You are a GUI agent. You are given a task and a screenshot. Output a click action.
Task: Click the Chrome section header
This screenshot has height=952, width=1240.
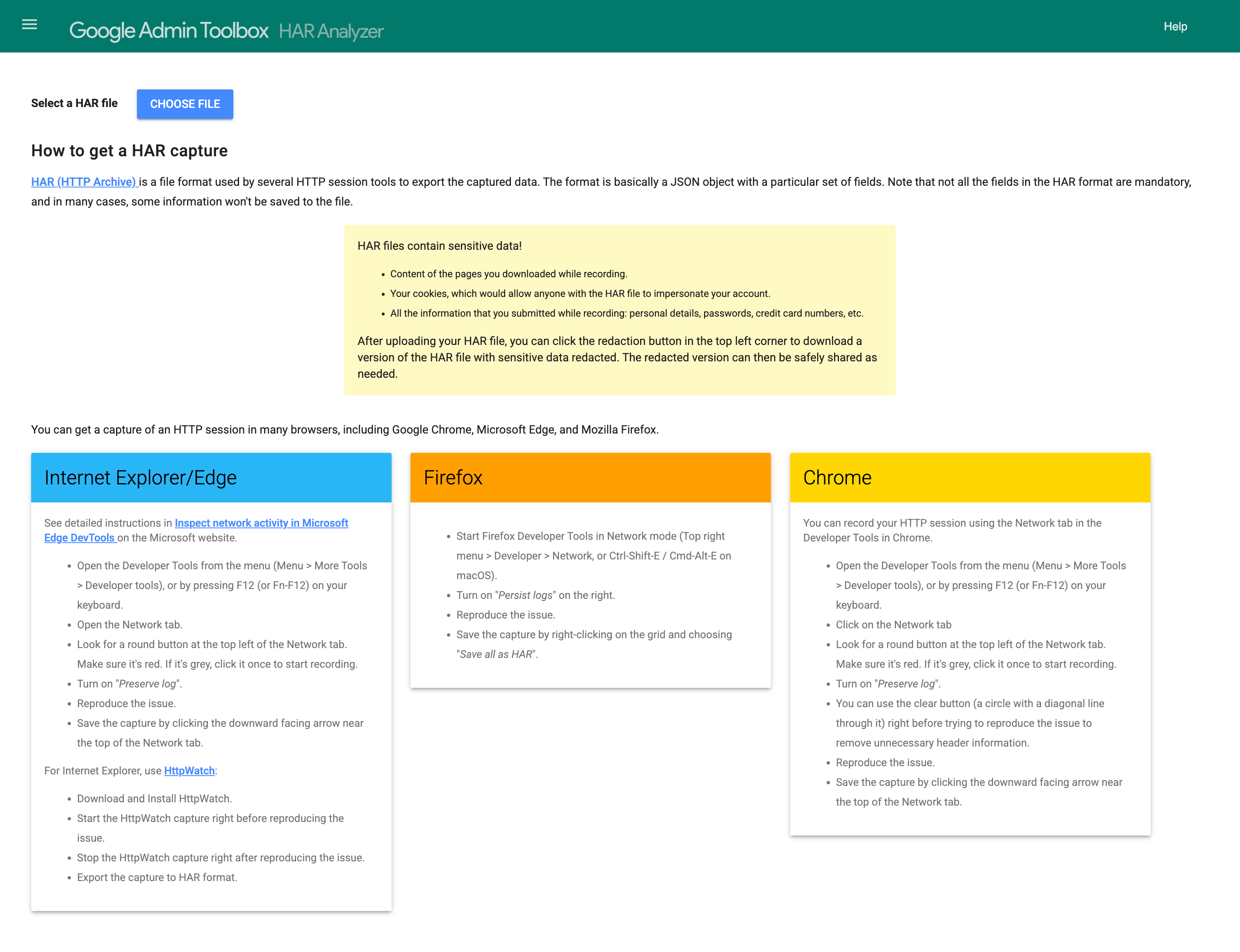[x=837, y=477]
